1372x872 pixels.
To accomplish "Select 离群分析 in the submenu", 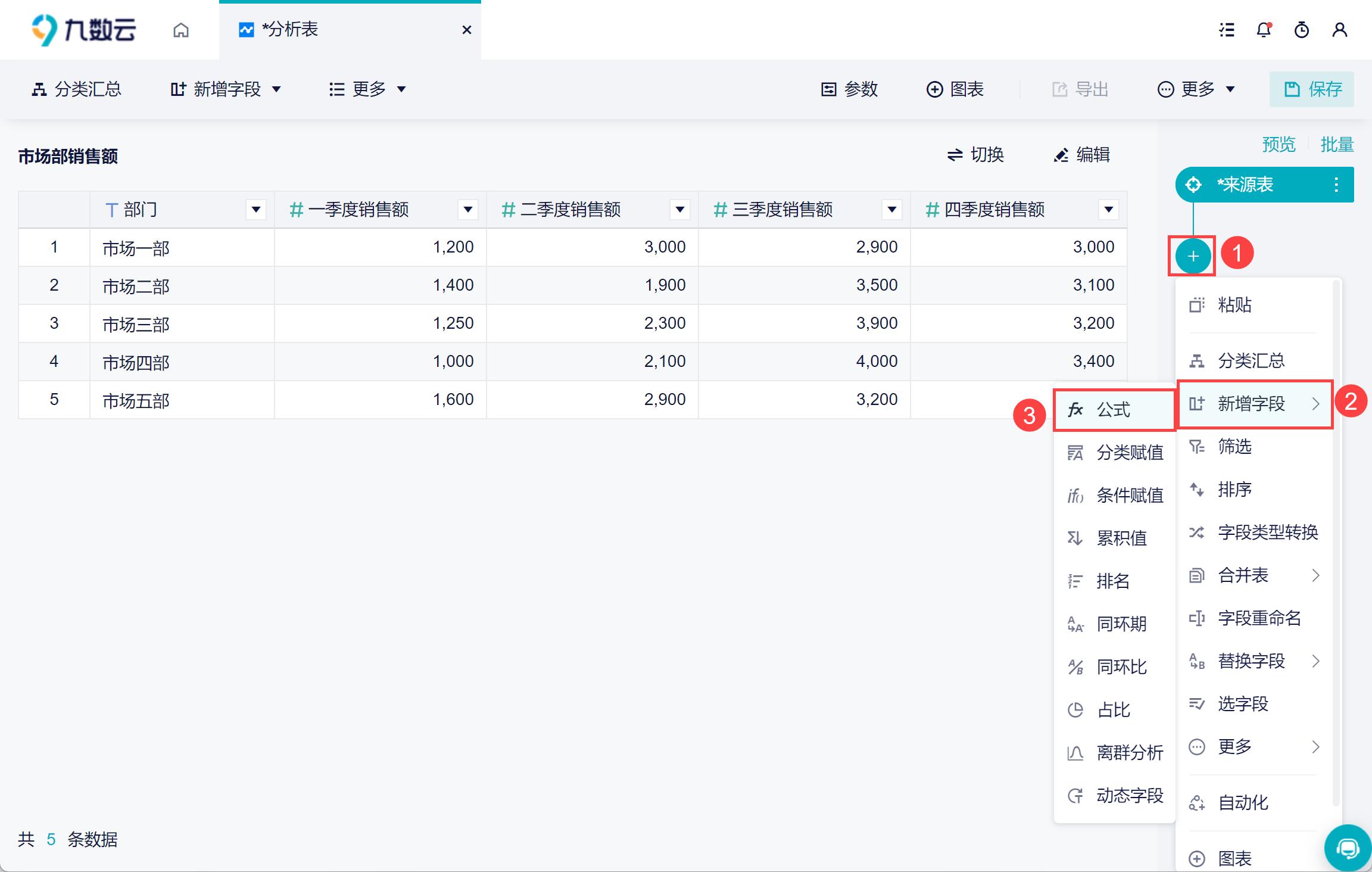I will click(1114, 752).
